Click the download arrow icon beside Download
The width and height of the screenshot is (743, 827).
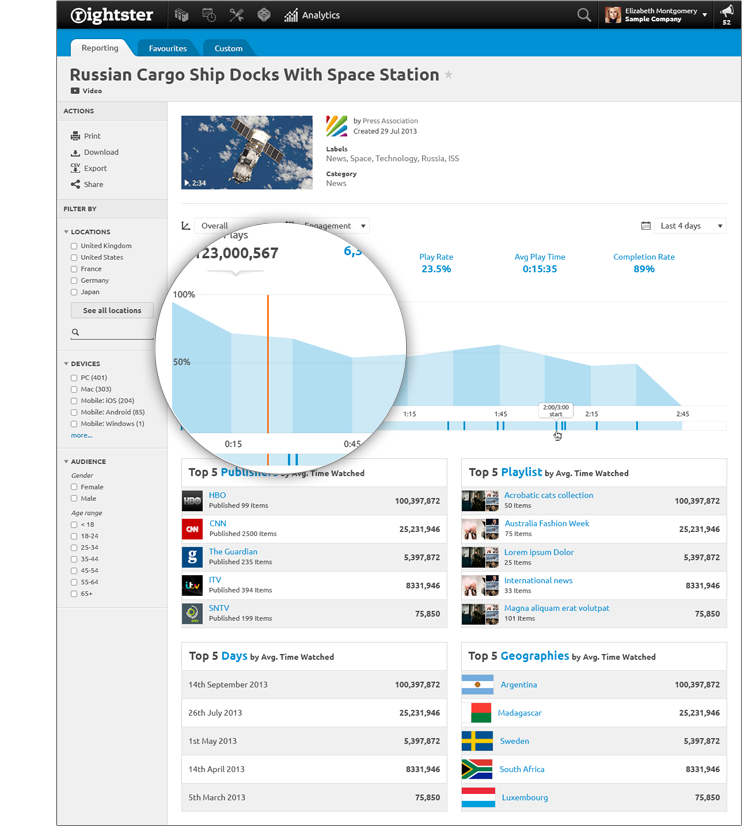pos(75,152)
